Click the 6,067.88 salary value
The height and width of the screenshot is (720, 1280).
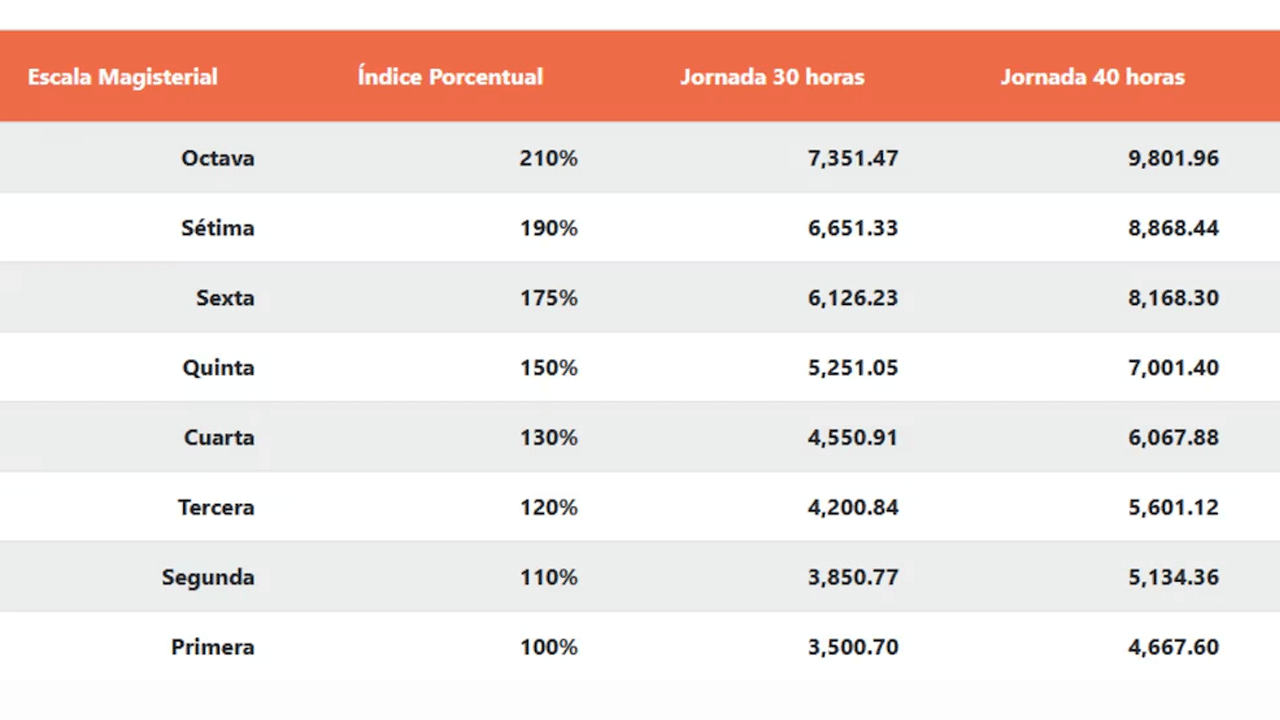pyautogui.click(x=1173, y=438)
